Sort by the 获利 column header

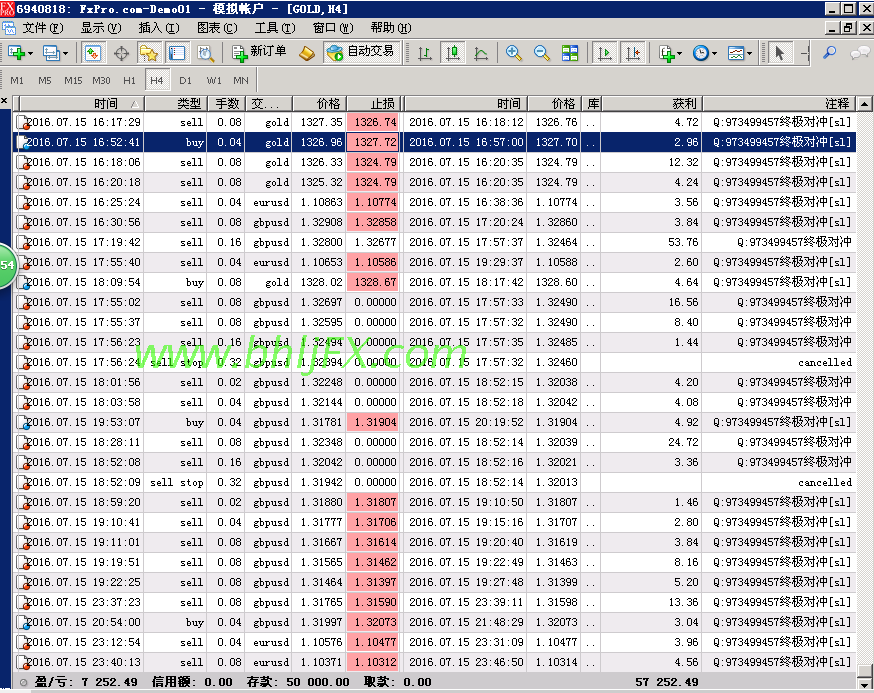652,104
